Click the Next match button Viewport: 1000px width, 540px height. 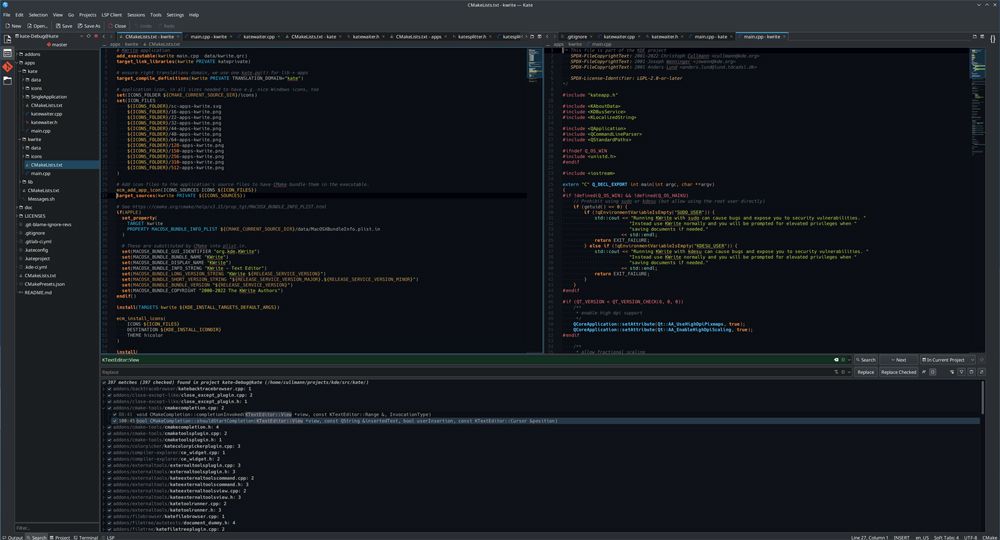[898, 360]
